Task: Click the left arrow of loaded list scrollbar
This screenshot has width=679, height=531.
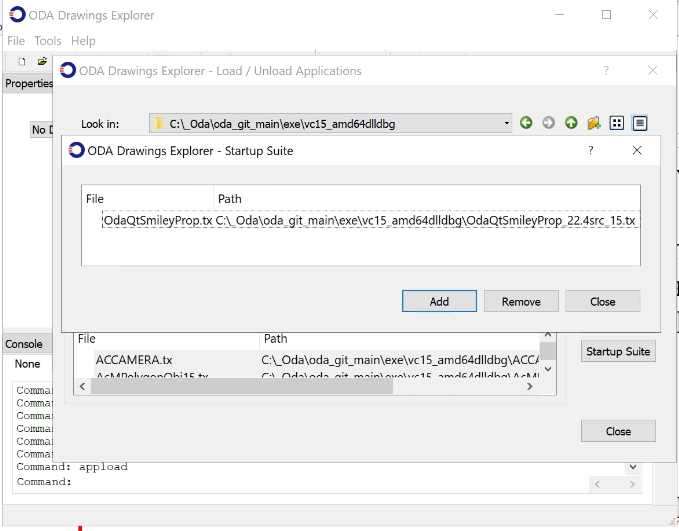Action: point(82,386)
